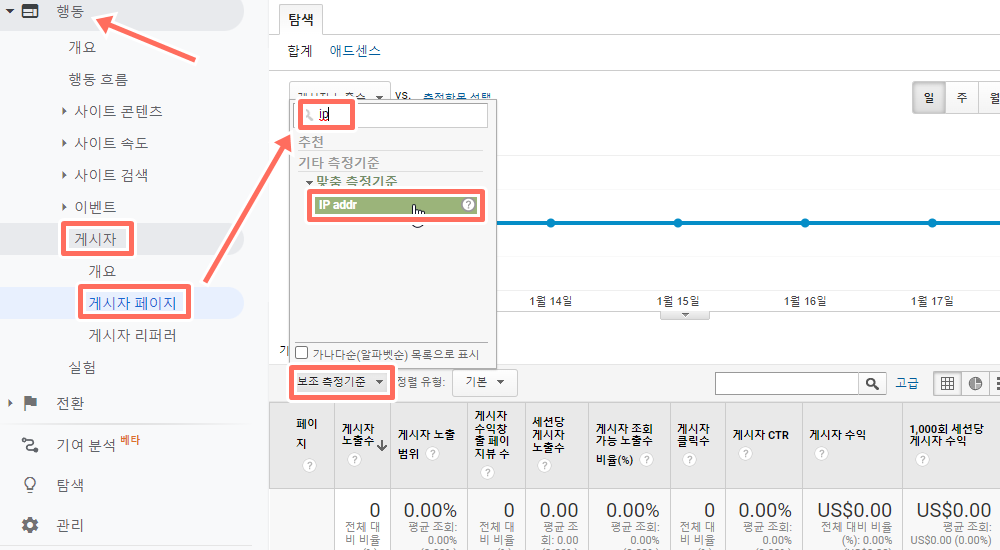This screenshot has width=1000, height=550.
Task: Collapse 맞춤 측정기준 group
Action: (309, 182)
